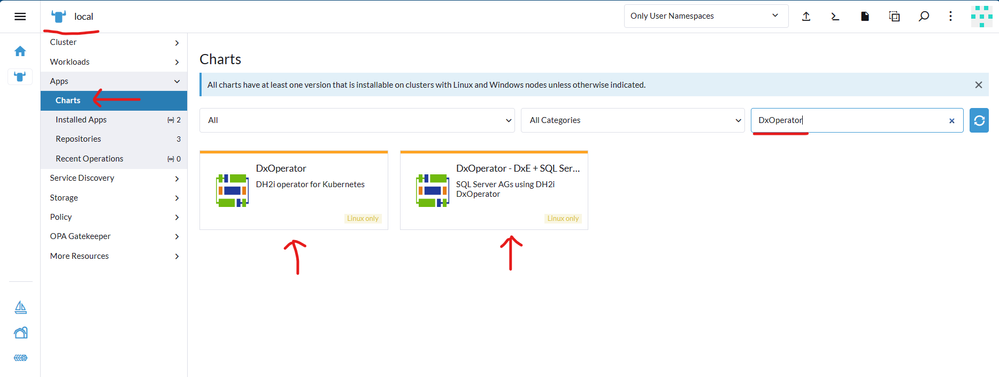Click the DxOperator - DxE + SQL Server chart logo

click(x=433, y=190)
